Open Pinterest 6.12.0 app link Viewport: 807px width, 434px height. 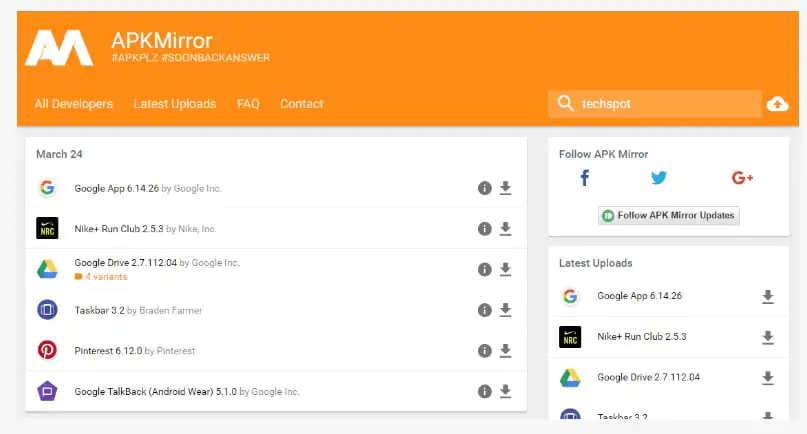108,351
